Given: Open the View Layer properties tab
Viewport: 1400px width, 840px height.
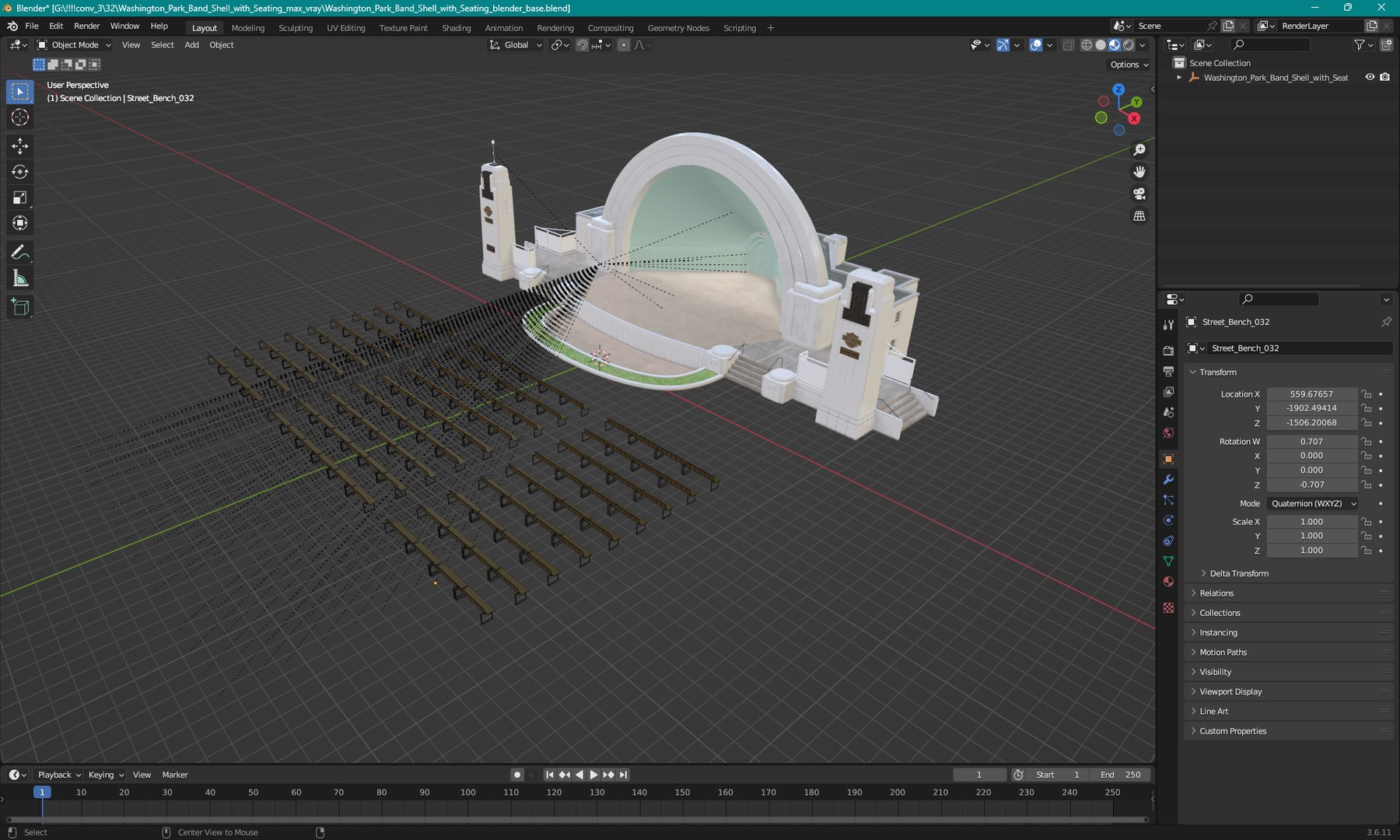Looking at the screenshot, I should (1168, 392).
